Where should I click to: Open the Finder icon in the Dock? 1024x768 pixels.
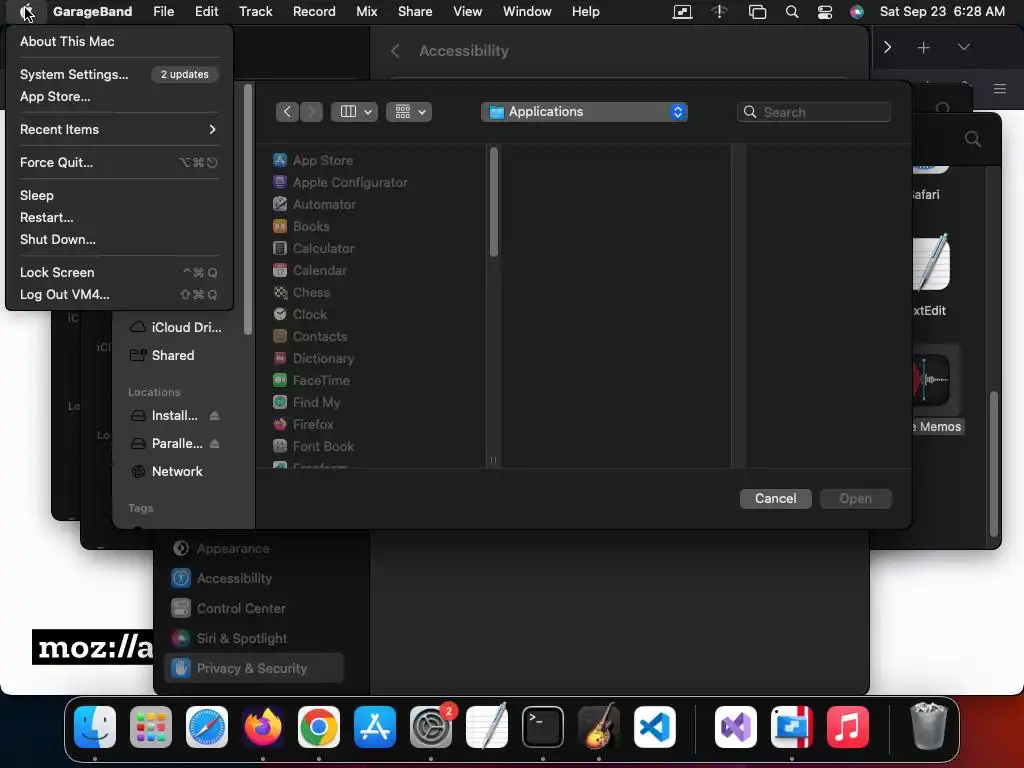(95, 727)
